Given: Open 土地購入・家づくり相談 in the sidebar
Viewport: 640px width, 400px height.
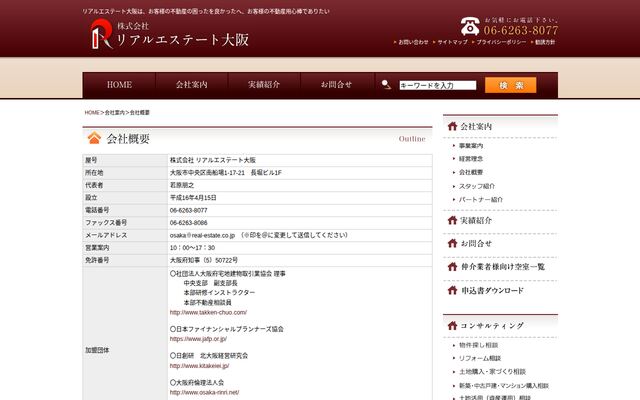Looking at the screenshot, I should [x=492, y=372].
